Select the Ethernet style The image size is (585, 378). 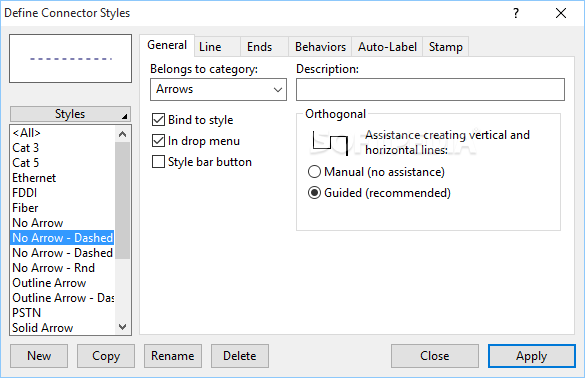click(62, 178)
